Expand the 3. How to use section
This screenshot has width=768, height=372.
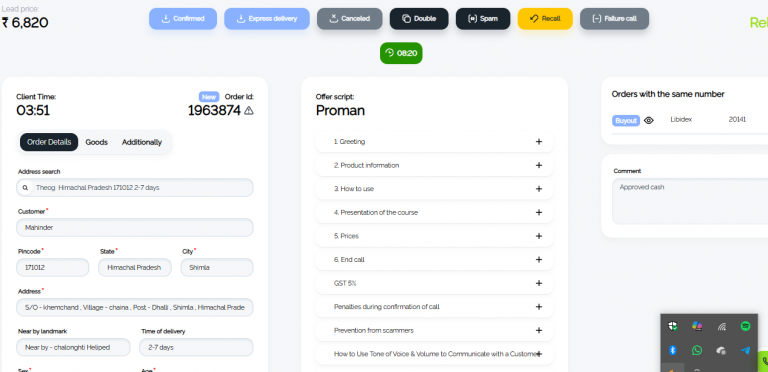(435, 189)
